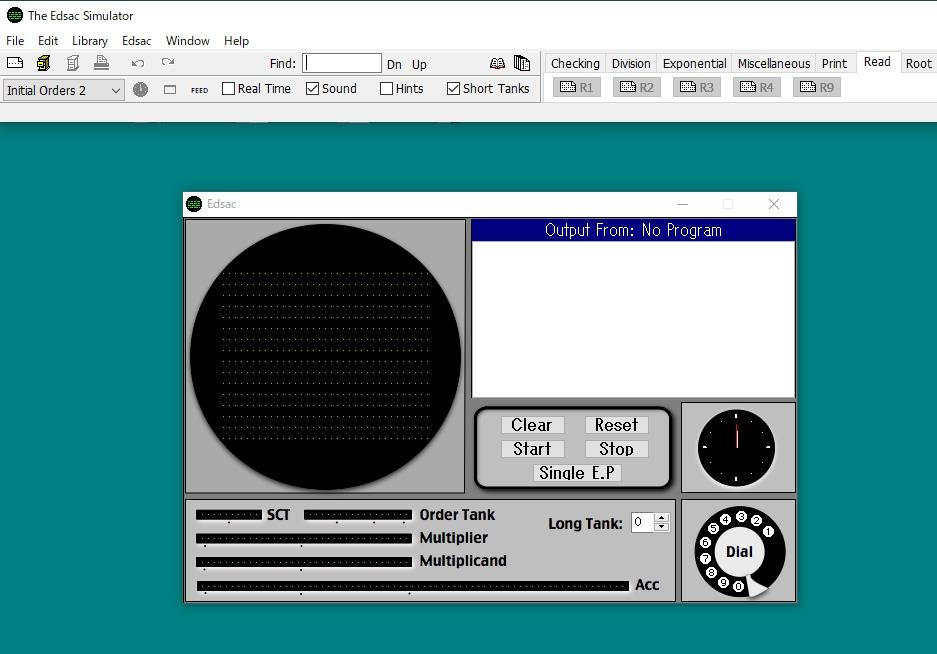This screenshot has width=937, height=654.
Task: Open the Help menu
Action: point(237,41)
